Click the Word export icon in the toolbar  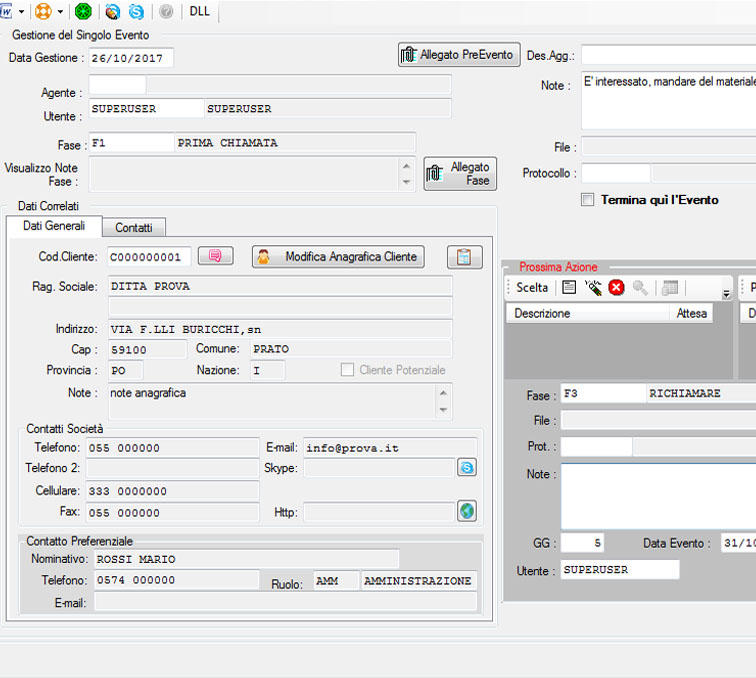pos(6,11)
